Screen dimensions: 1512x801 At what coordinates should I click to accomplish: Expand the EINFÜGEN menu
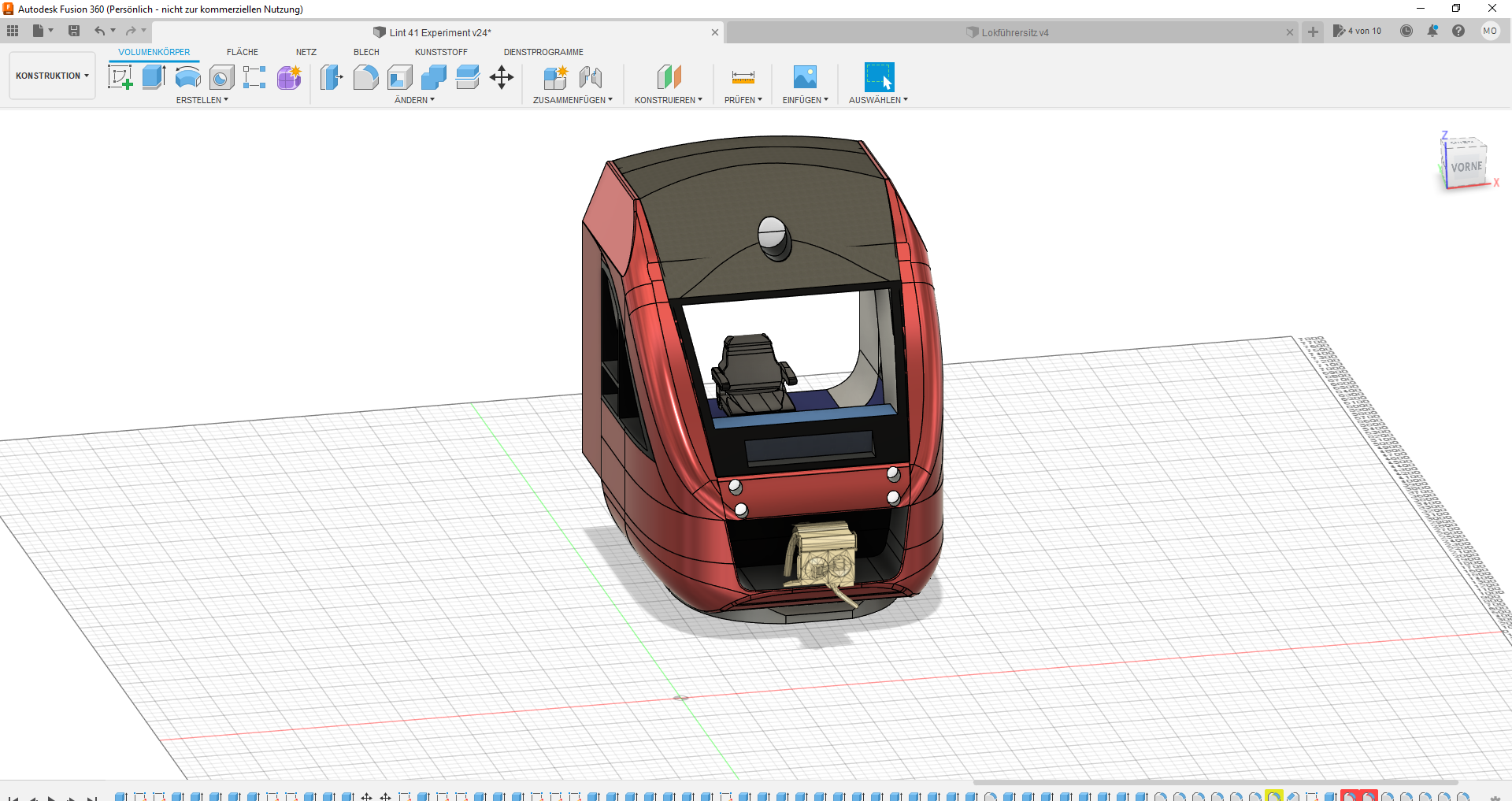coord(805,100)
